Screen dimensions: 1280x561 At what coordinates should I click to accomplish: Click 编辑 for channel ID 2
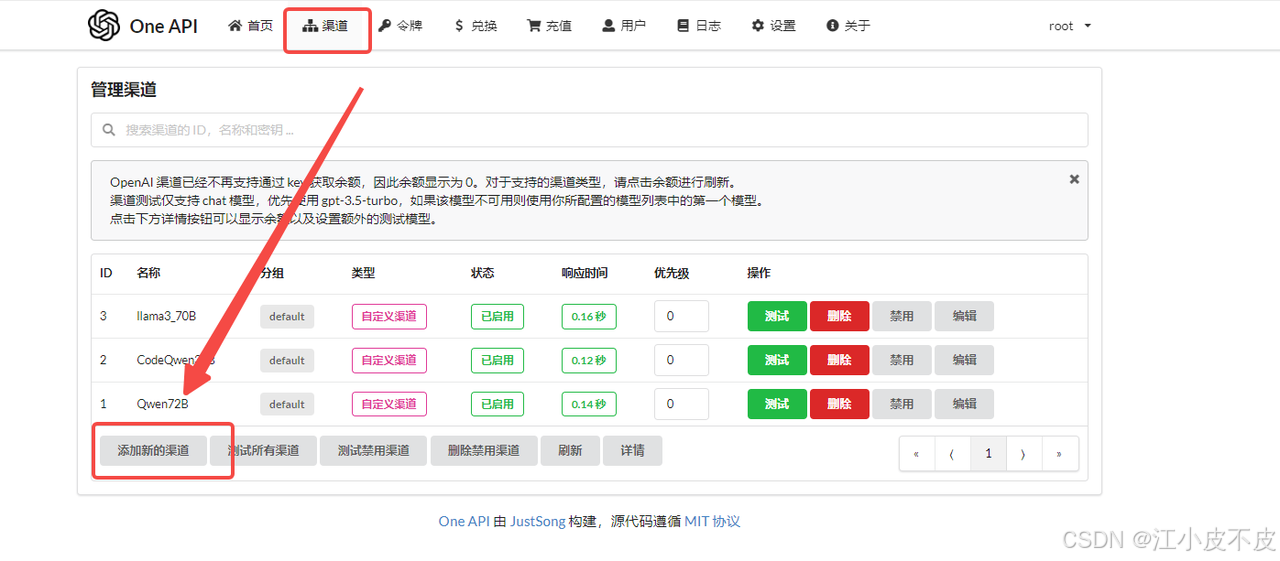coord(964,360)
